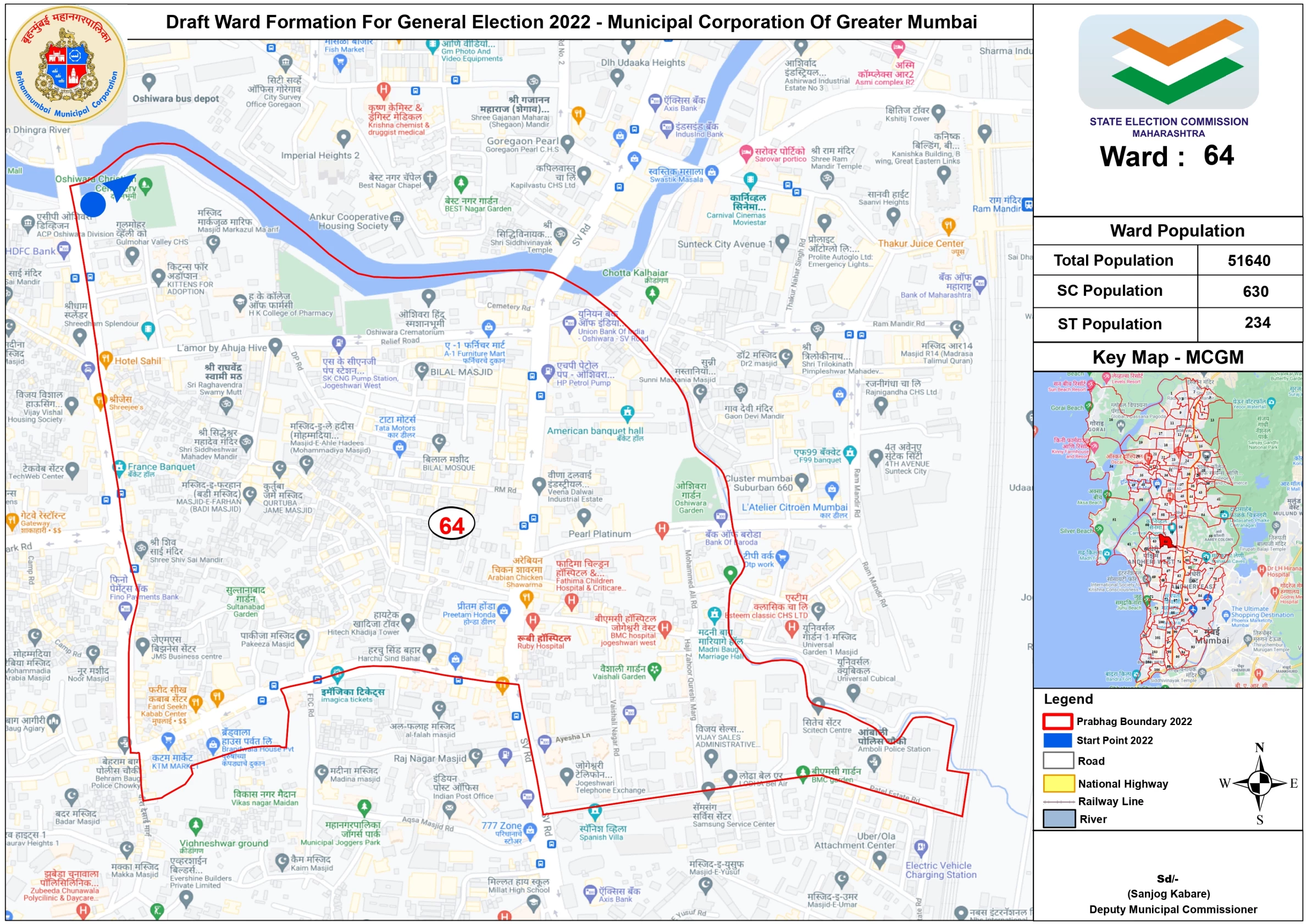Click the Ambedkar/BMC garden green pin
This screenshot has width=1307, height=924.
tap(802, 772)
